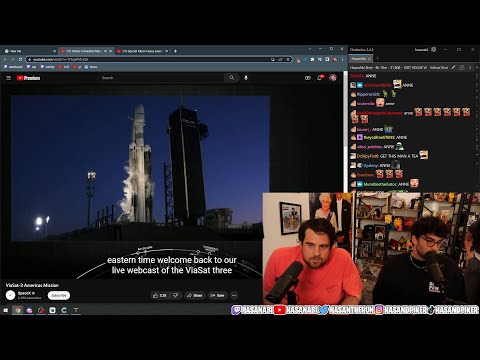Open the YouTube hamburger guide menu

9,78
